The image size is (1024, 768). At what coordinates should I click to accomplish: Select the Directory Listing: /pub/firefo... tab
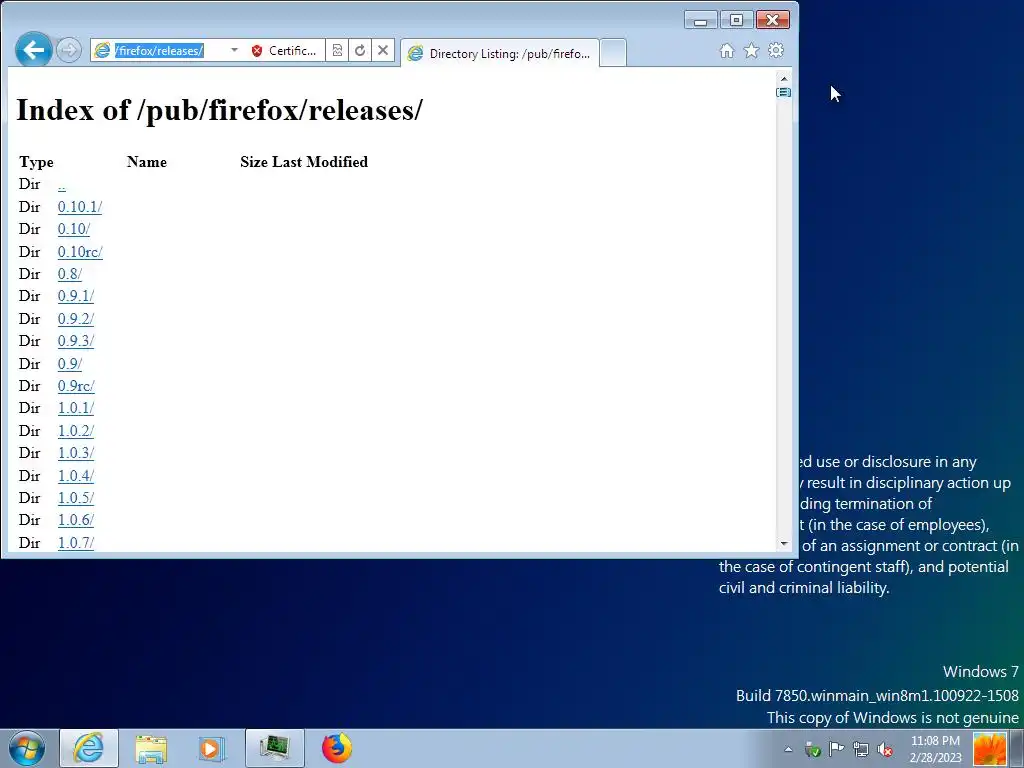click(500, 54)
